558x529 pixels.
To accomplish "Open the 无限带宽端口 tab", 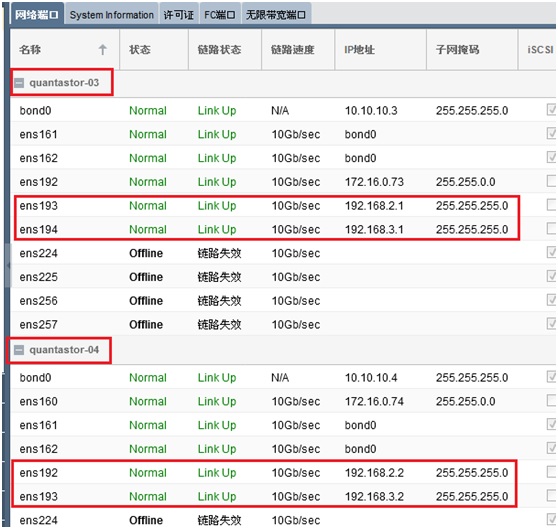I will point(276,15).
